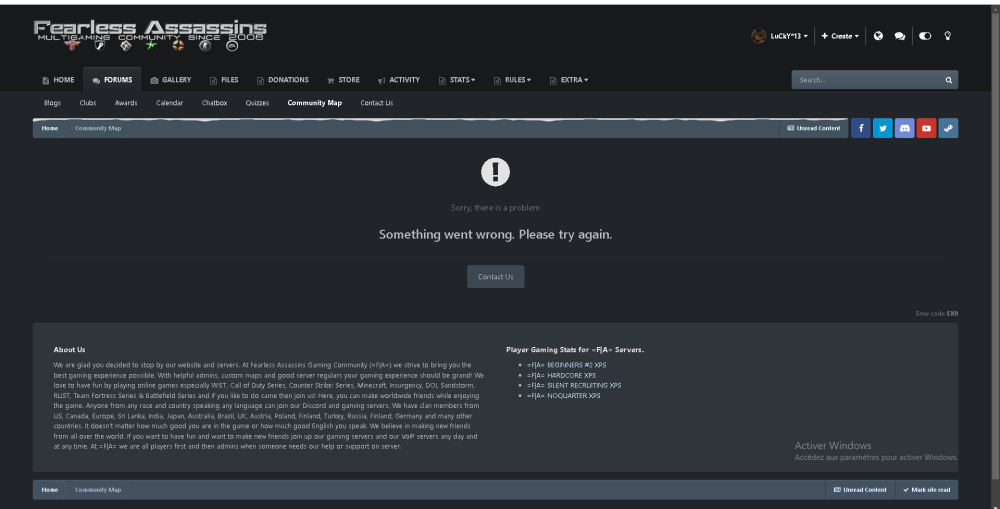Click the Error code EX0 text
This screenshot has width=1000, height=509.
point(936,313)
